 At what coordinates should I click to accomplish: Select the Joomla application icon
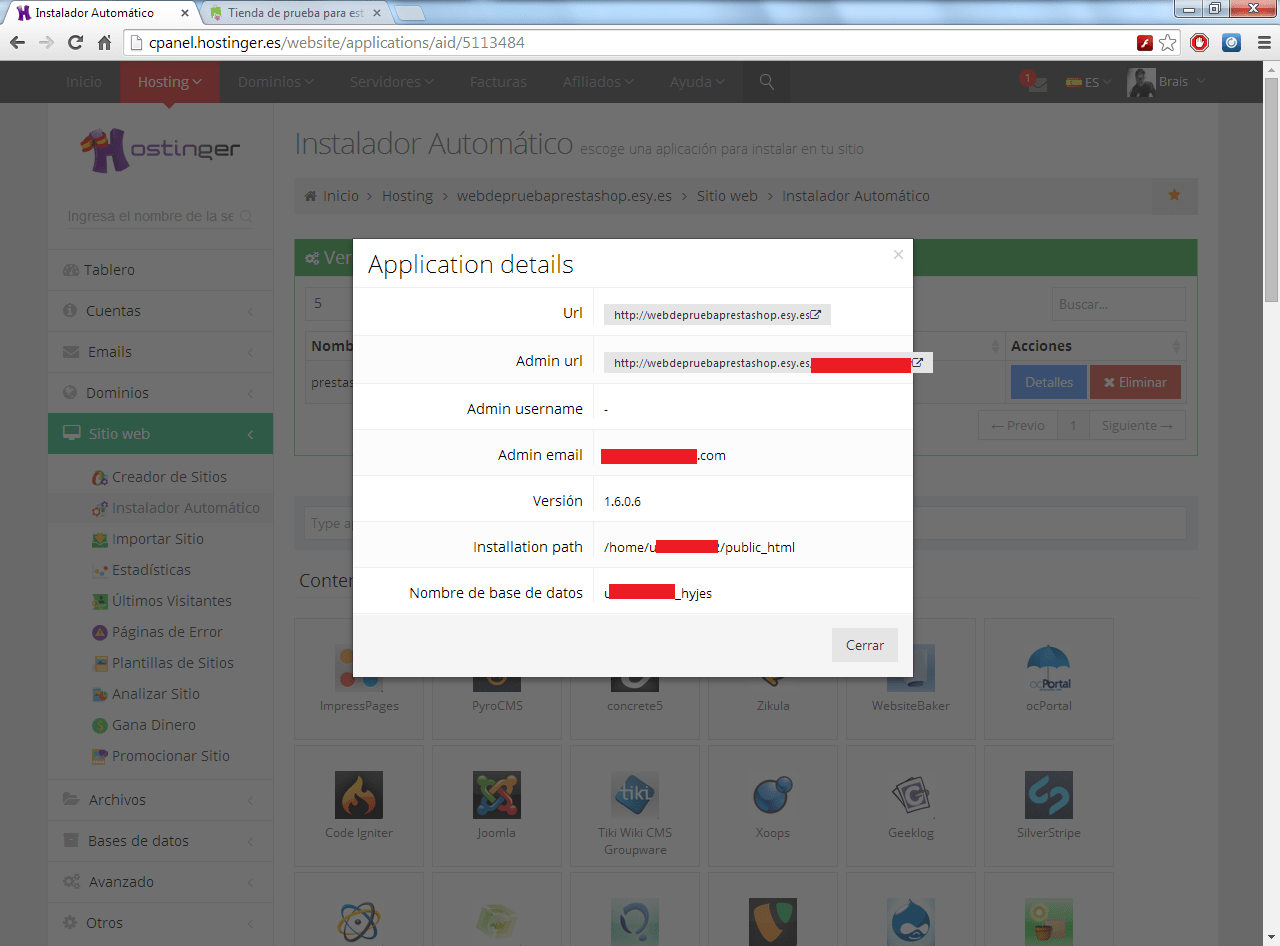(496, 795)
